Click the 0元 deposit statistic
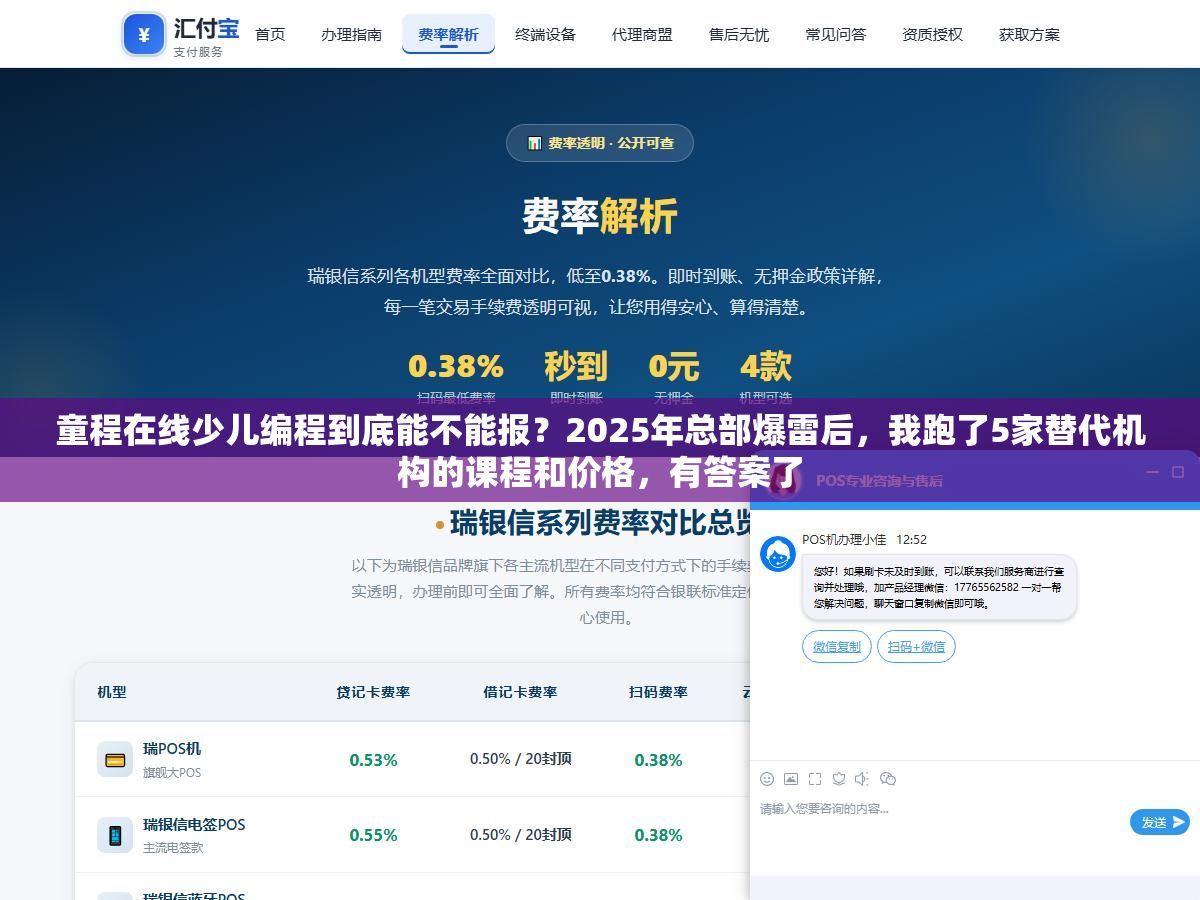1200x900 pixels. pyautogui.click(x=674, y=367)
